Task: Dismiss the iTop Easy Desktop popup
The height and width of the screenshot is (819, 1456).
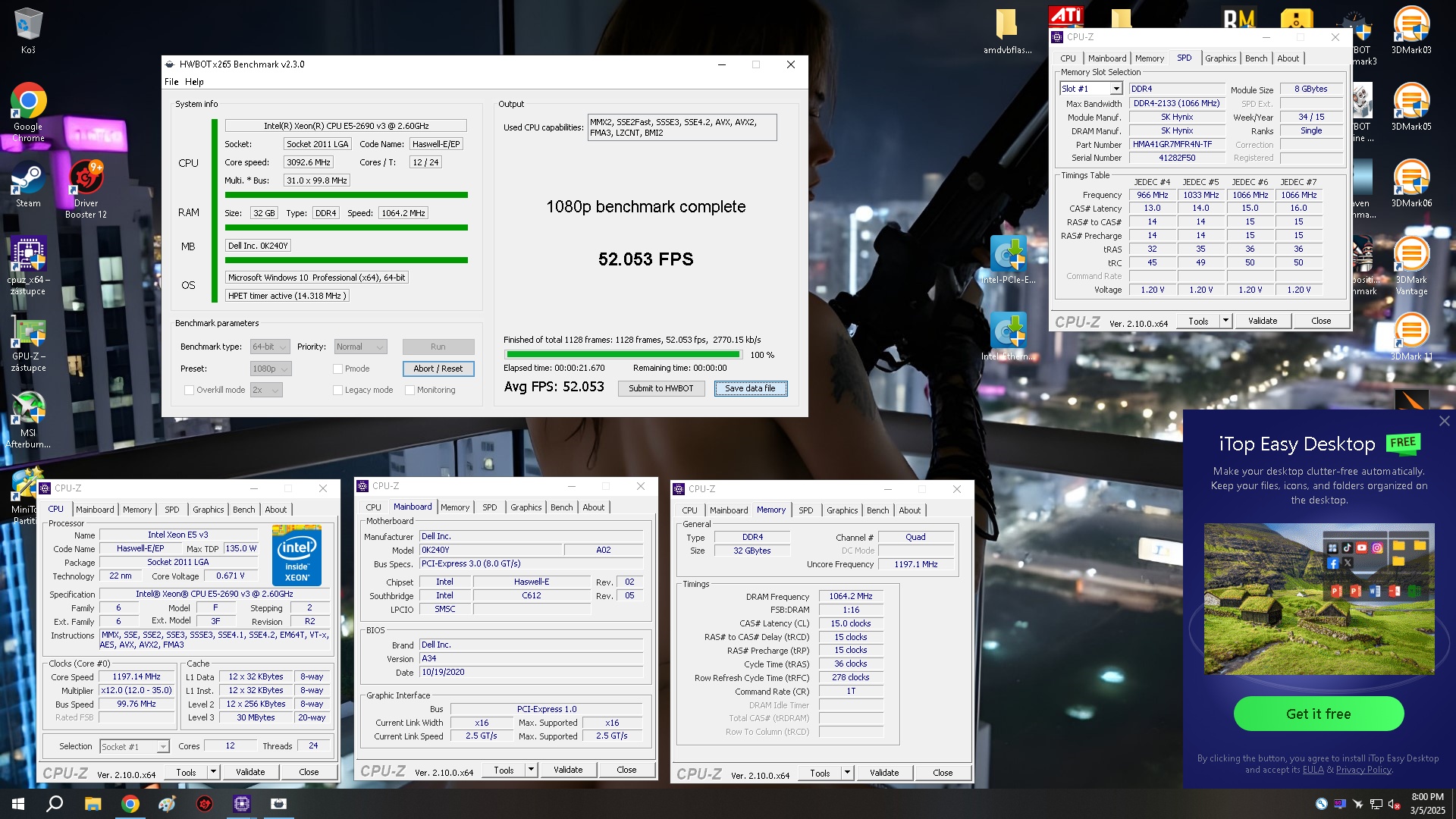Action: point(1444,421)
